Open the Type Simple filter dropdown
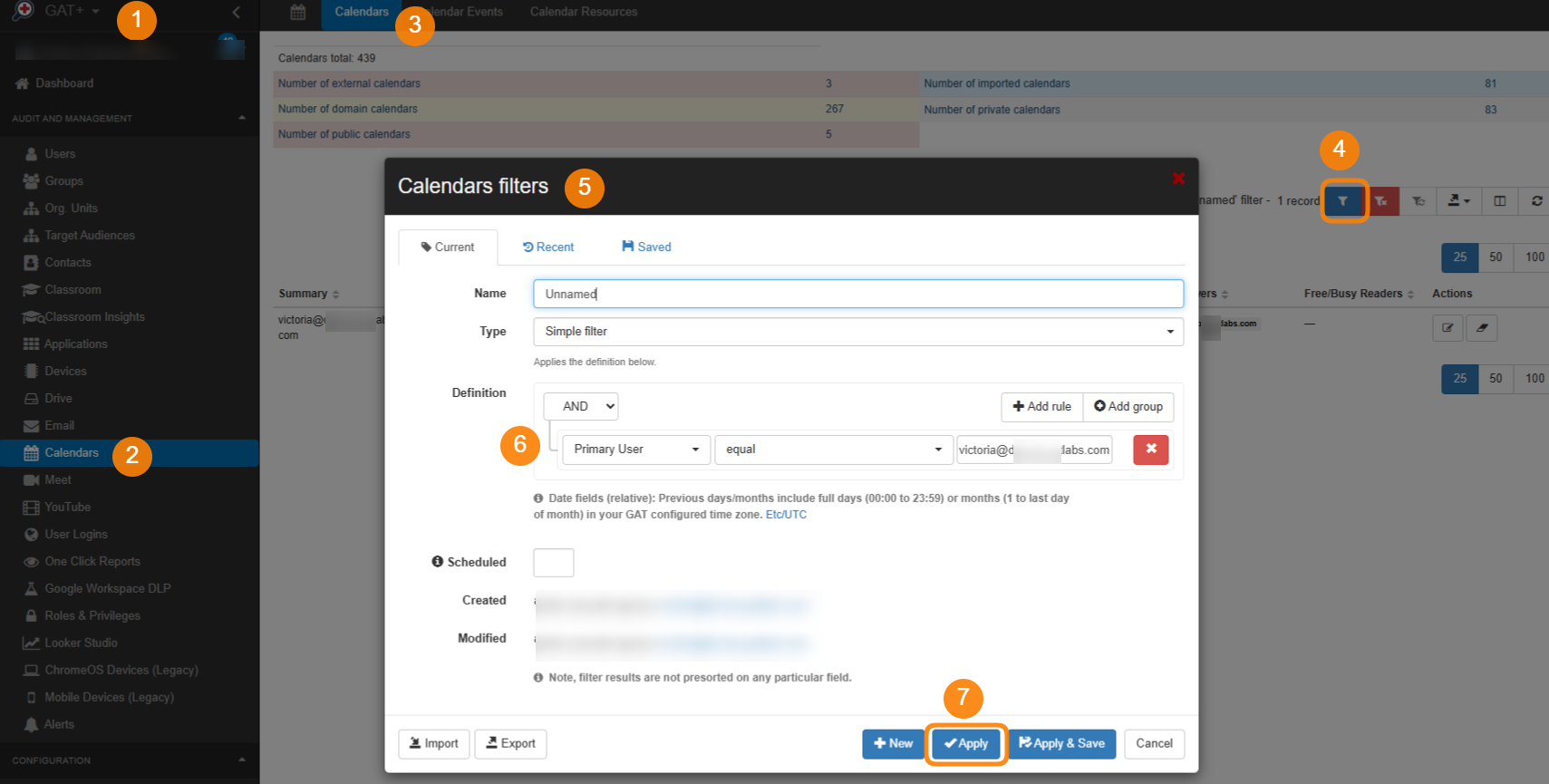This screenshot has width=1549, height=784. coord(857,332)
